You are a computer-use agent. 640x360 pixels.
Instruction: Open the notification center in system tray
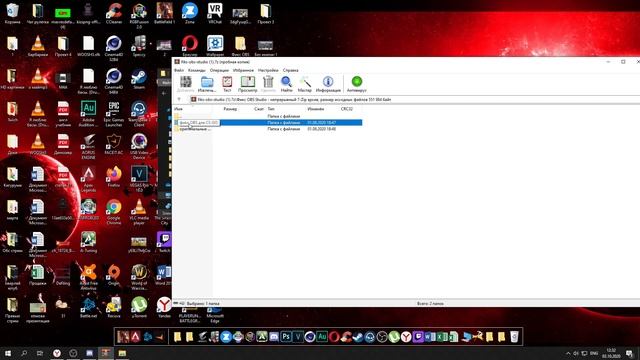click(629, 353)
